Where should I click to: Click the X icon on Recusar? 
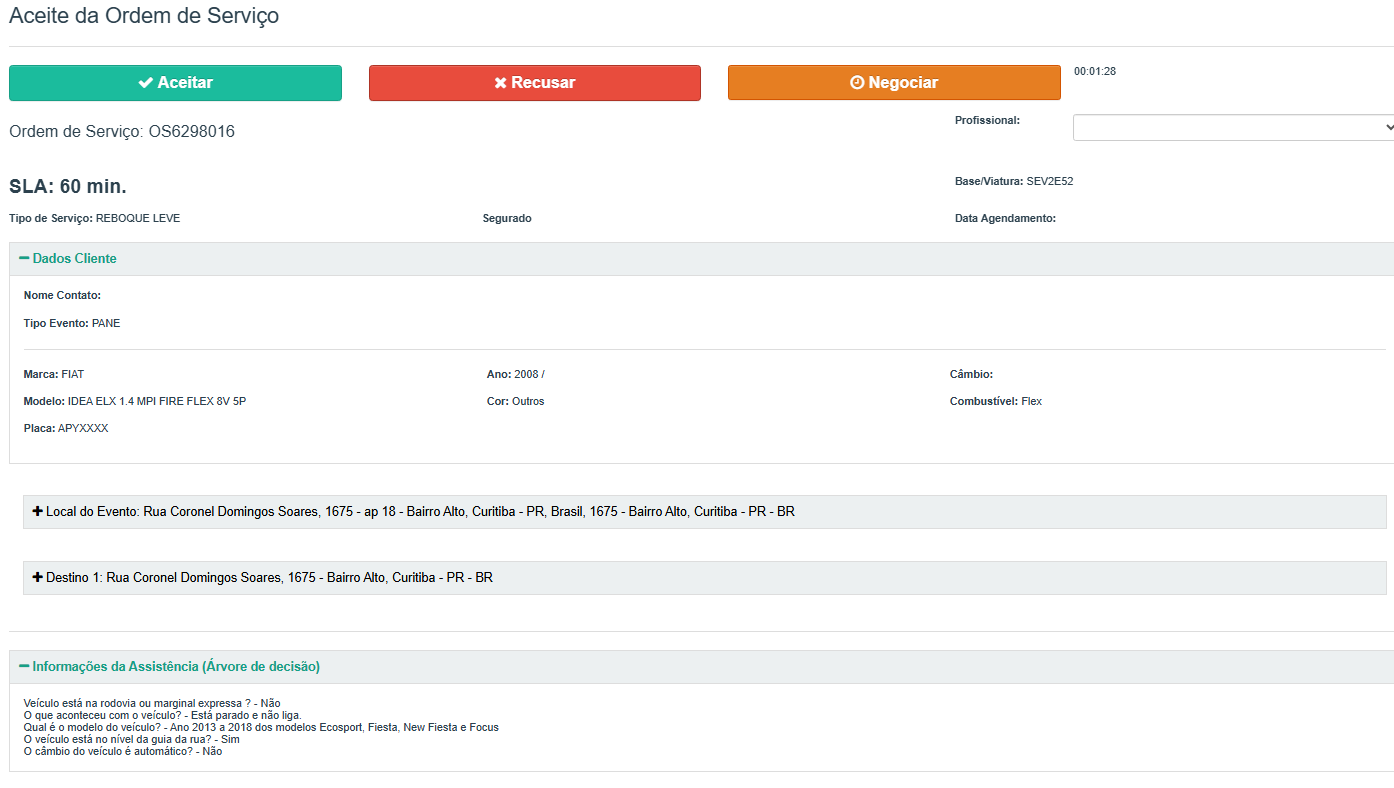point(501,83)
